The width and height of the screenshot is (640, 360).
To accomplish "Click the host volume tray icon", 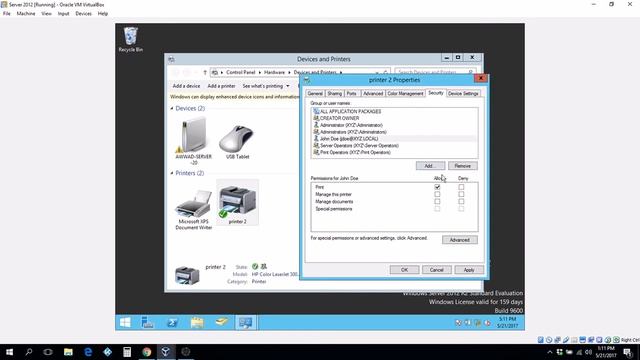I will (589, 352).
